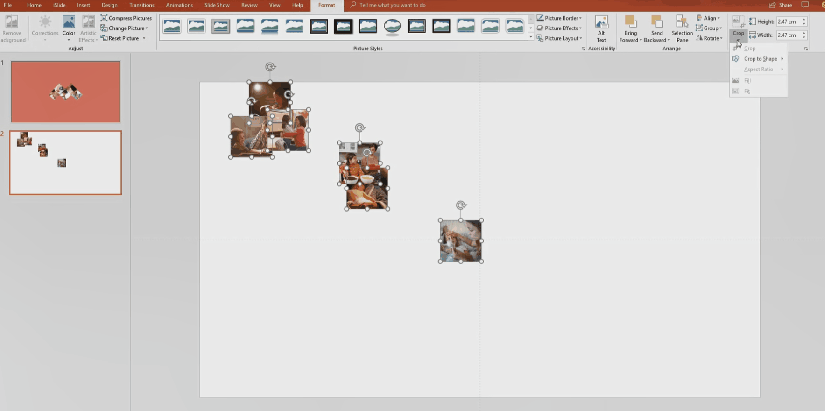The height and width of the screenshot is (411, 825).
Task: Increase the Height using the up arrow
Action: (804, 19)
